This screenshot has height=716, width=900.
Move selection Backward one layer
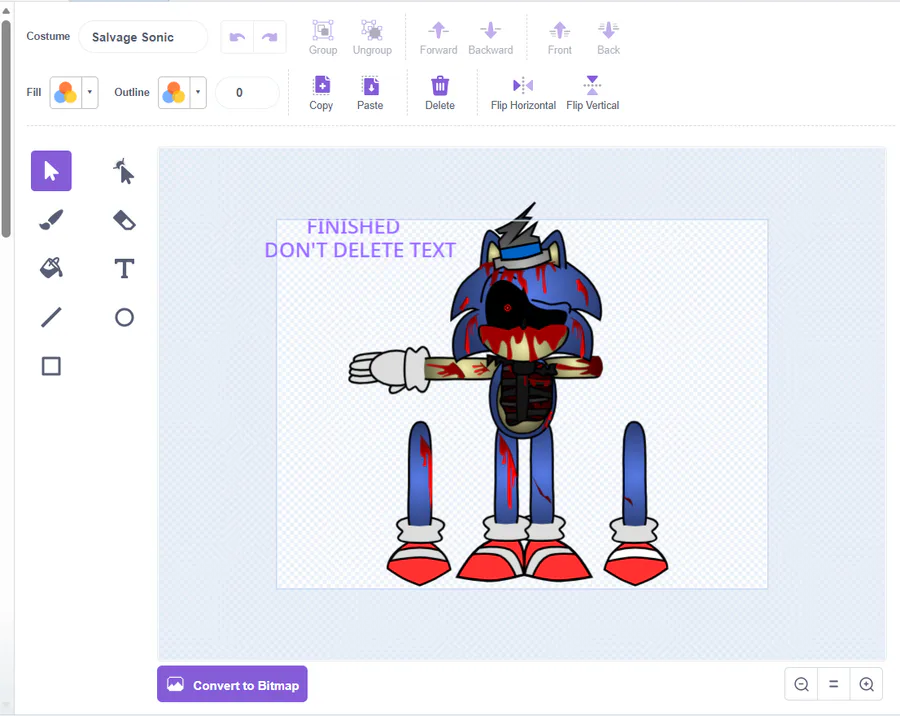pyautogui.click(x=490, y=38)
